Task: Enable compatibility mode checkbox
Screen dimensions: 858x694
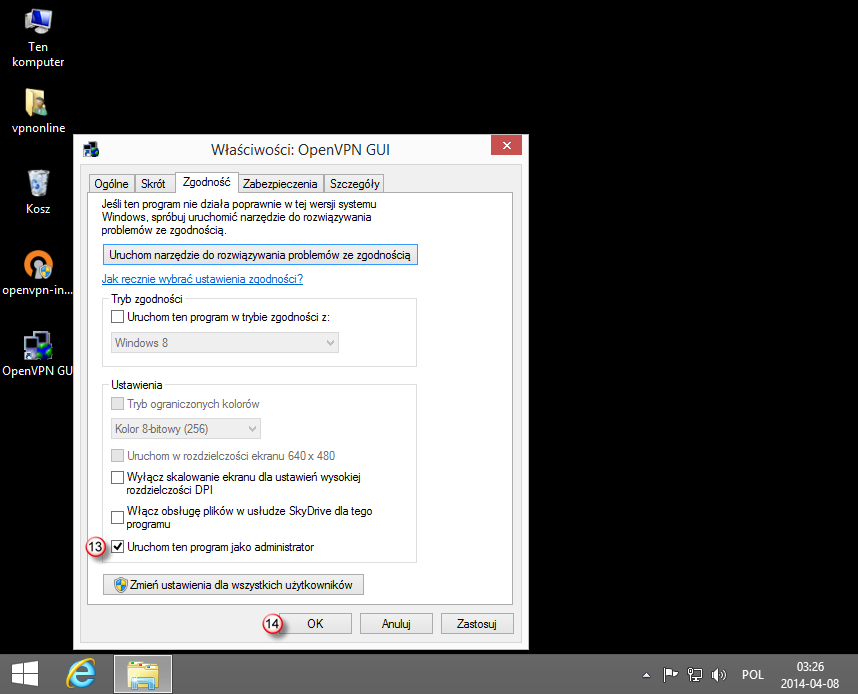Action: [117, 316]
